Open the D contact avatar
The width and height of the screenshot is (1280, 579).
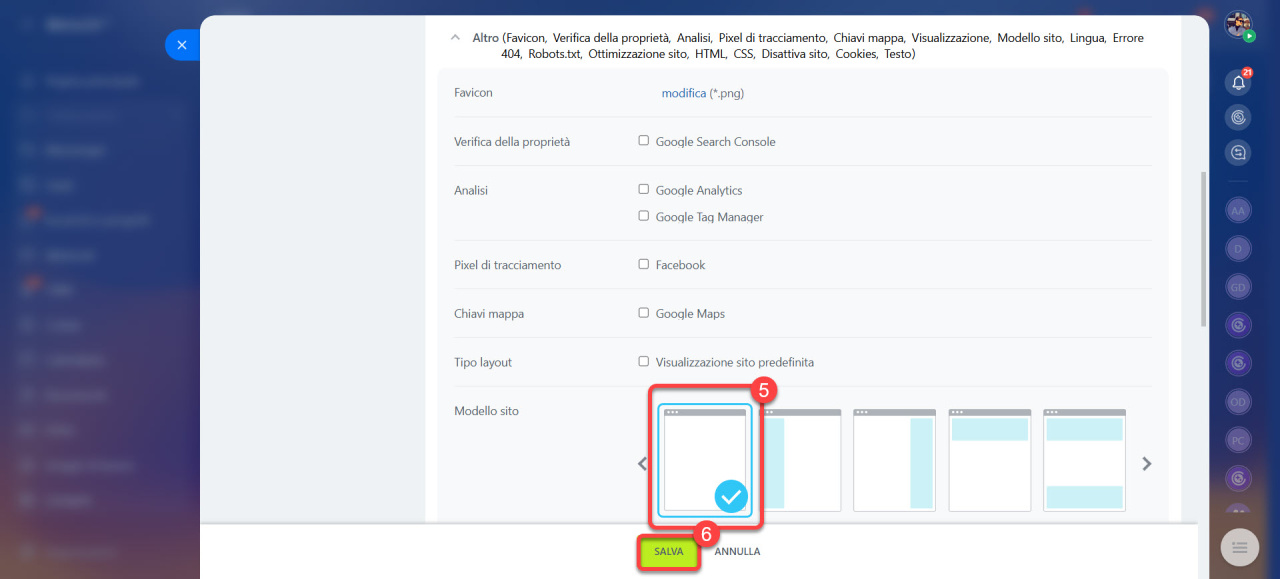1238,249
